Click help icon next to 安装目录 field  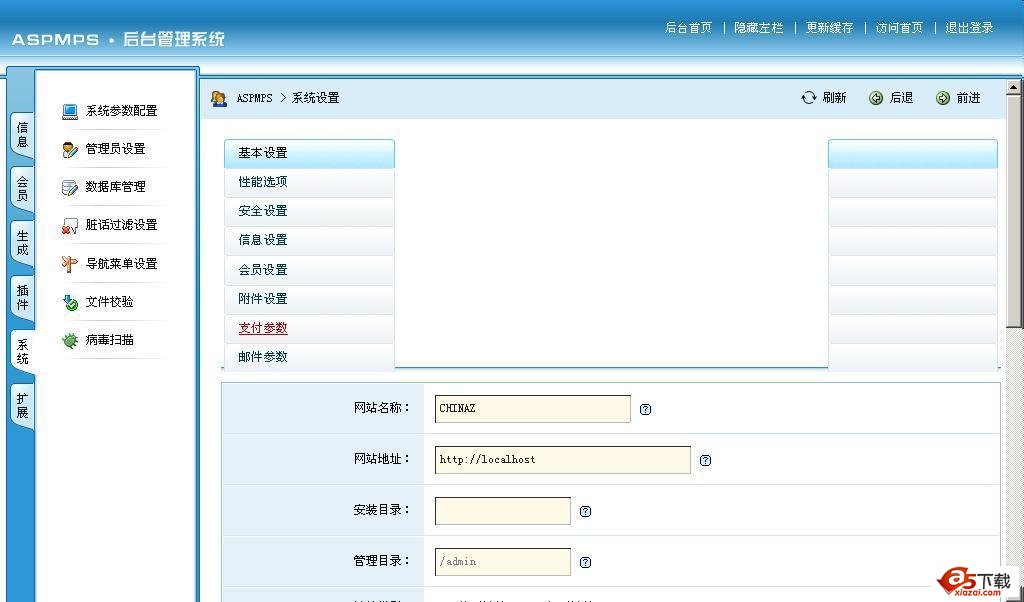(x=585, y=511)
